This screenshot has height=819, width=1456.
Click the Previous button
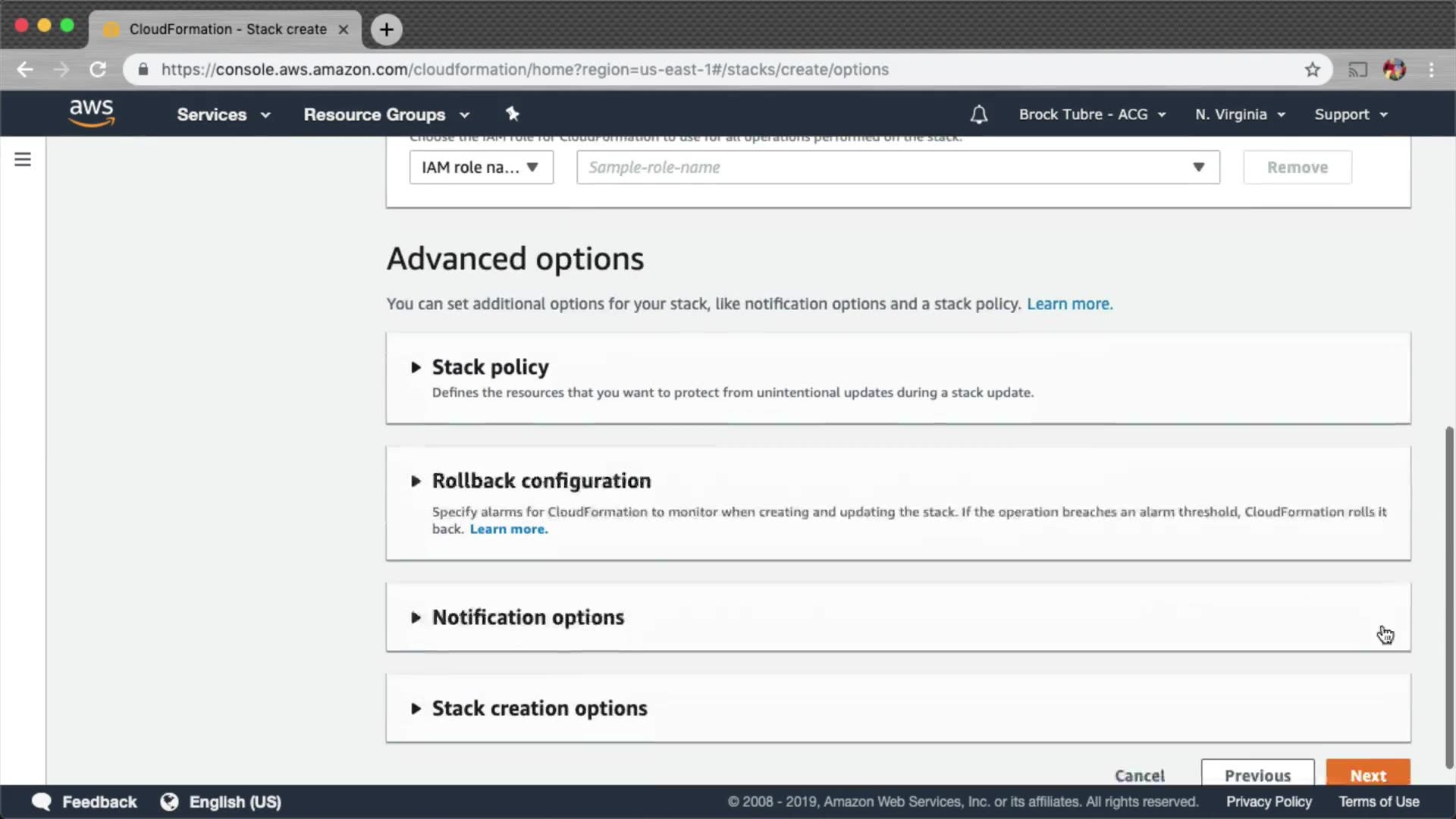coord(1257,774)
